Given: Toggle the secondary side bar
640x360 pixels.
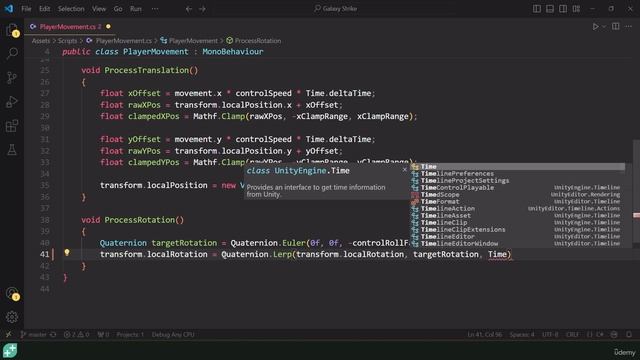Looking at the screenshot, I should point(563,9).
